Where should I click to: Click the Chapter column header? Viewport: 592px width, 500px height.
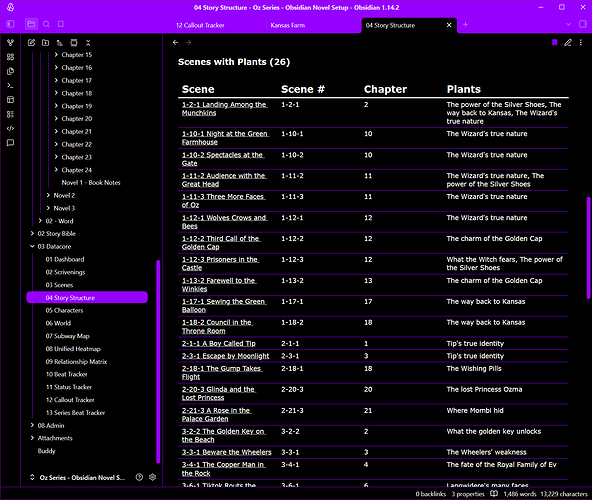click(x=385, y=90)
